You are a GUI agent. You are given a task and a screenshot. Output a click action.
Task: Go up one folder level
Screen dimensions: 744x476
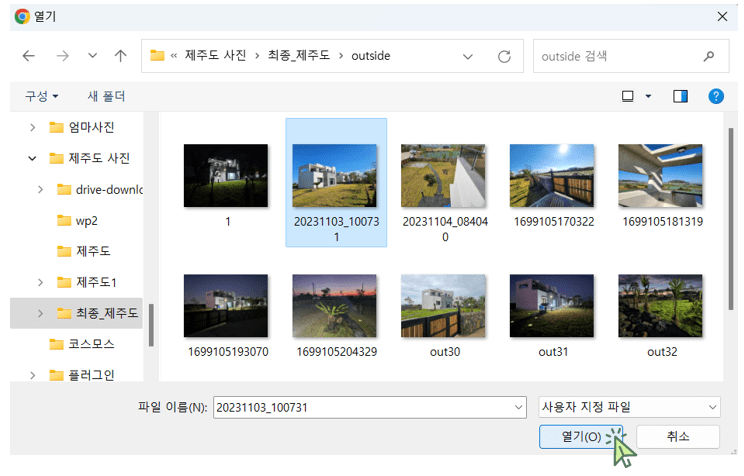point(121,56)
